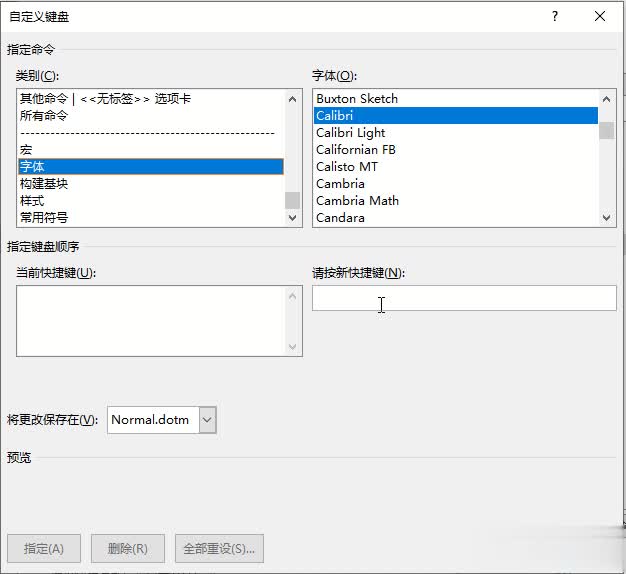Click the 全部重设(S)... button
The image size is (626, 574).
tap(219, 548)
